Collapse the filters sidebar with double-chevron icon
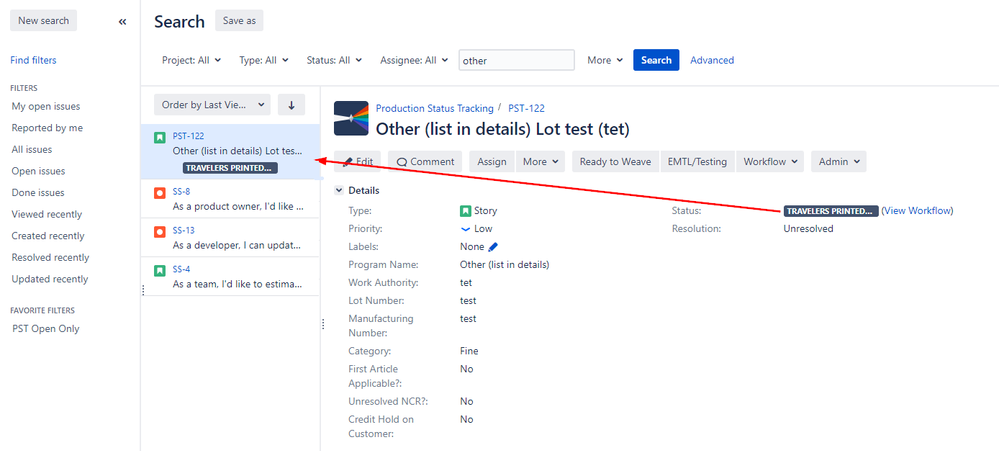 tap(122, 21)
